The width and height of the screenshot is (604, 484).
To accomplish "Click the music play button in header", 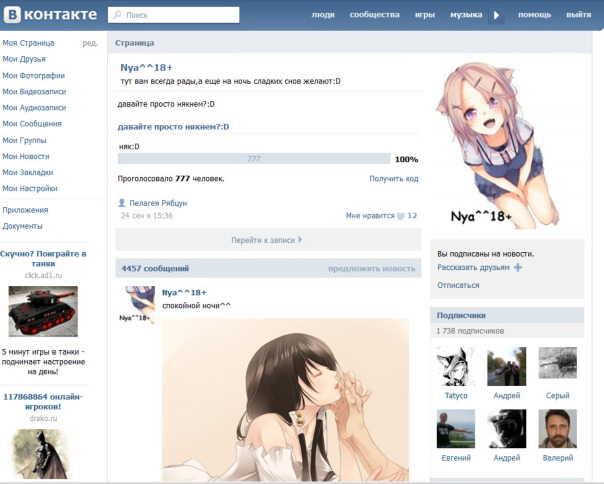I will click(x=498, y=15).
